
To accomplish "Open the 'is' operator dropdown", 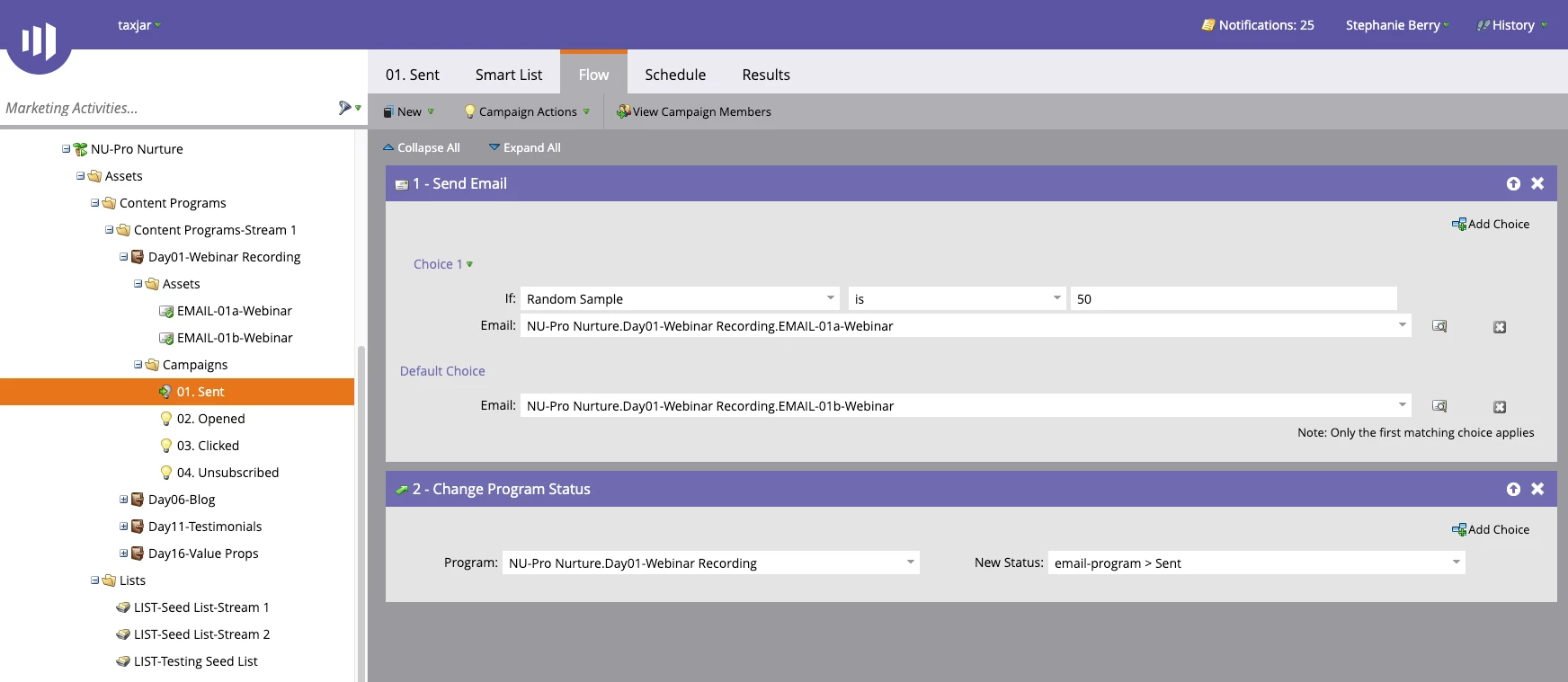I will 1057,298.
